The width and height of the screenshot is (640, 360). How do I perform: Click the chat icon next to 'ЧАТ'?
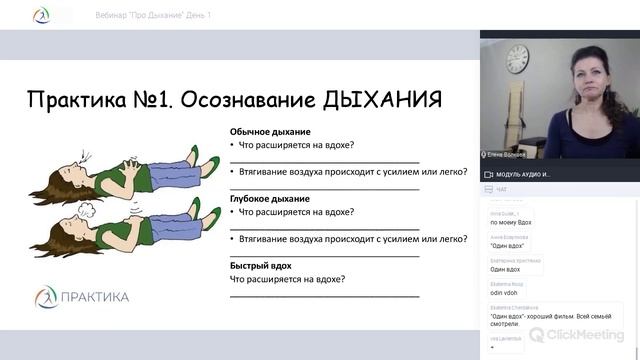489,189
